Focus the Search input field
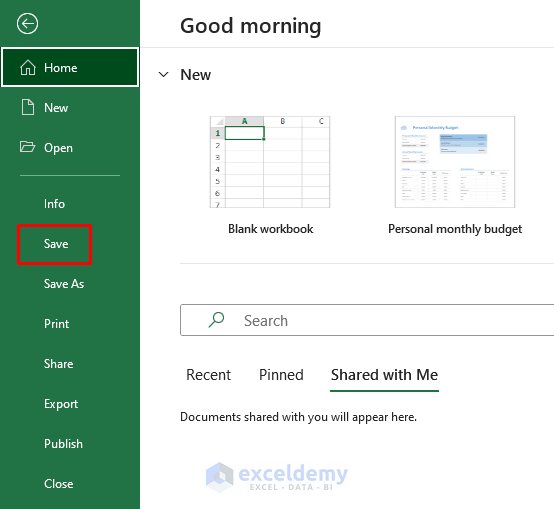 [367, 320]
